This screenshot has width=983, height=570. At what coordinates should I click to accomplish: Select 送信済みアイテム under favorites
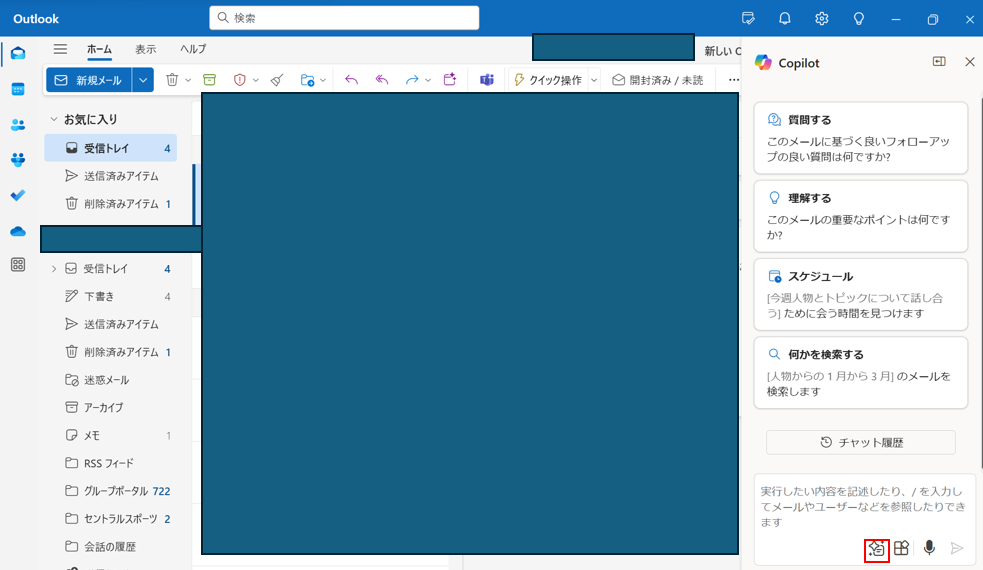[x=110, y=176]
